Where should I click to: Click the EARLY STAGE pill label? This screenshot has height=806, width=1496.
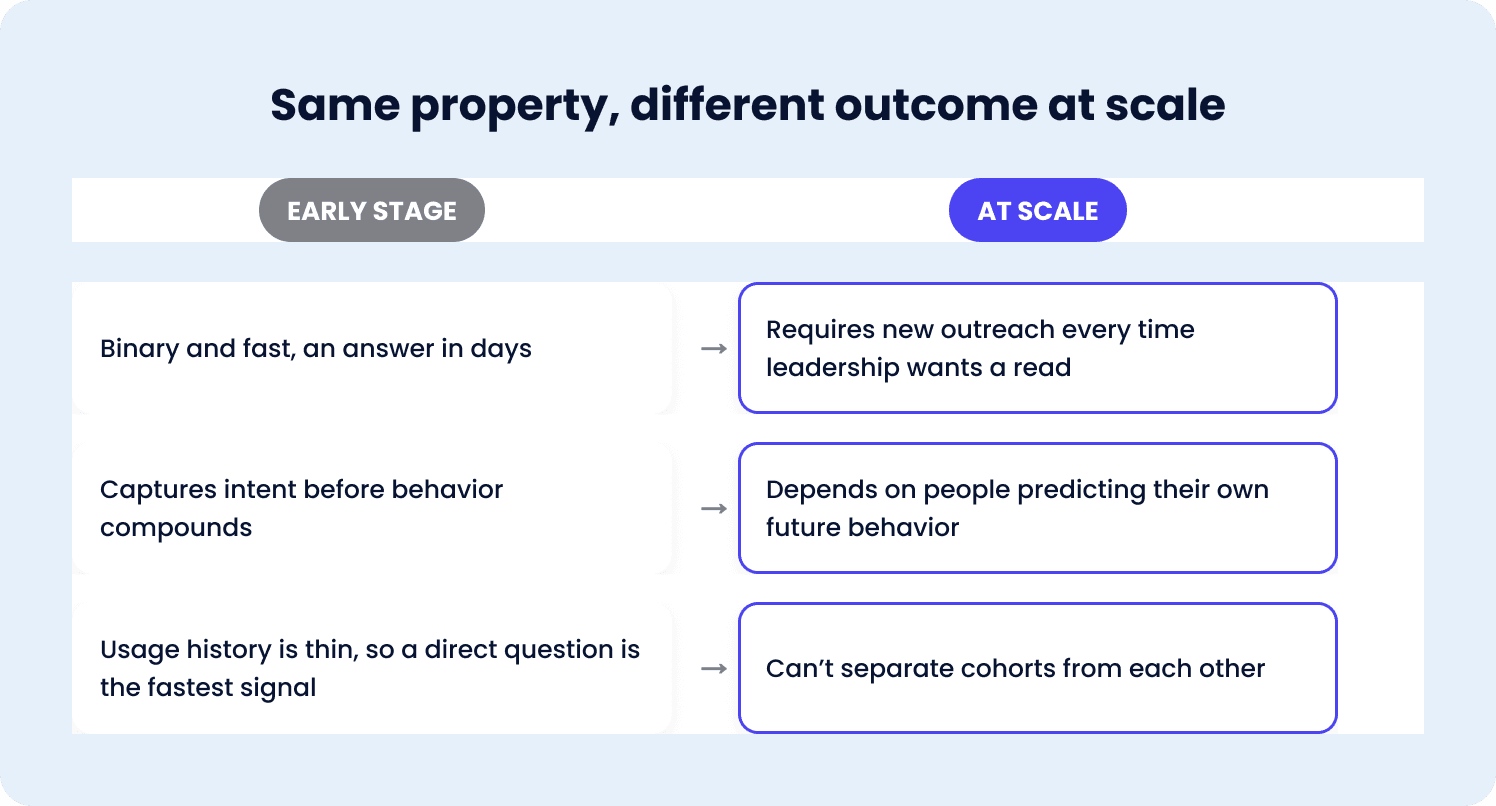[x=372, y=210]
